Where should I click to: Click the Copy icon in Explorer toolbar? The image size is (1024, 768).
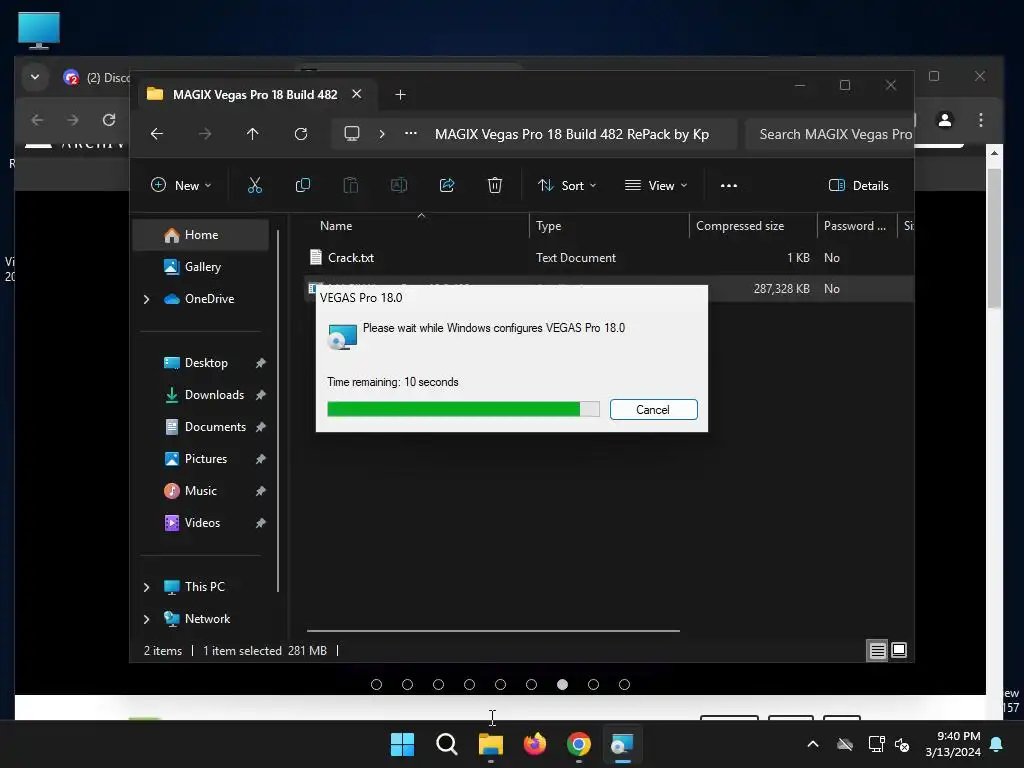[302, 185]
